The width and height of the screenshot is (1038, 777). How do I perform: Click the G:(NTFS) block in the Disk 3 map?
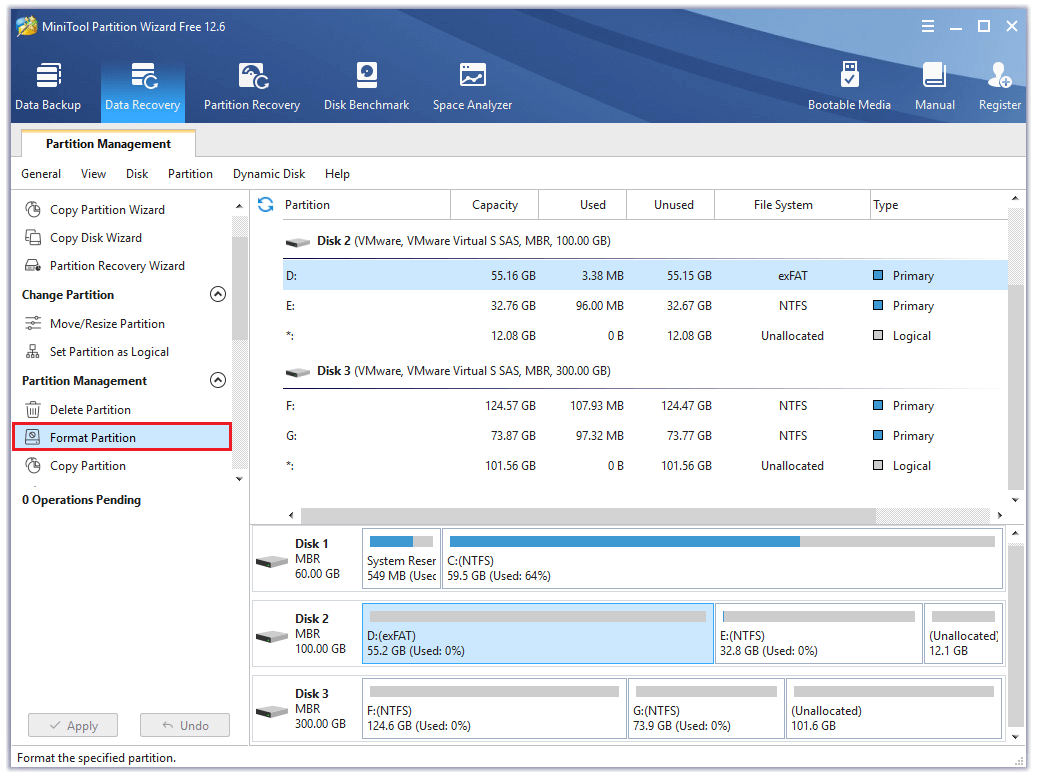coord(706,708)
